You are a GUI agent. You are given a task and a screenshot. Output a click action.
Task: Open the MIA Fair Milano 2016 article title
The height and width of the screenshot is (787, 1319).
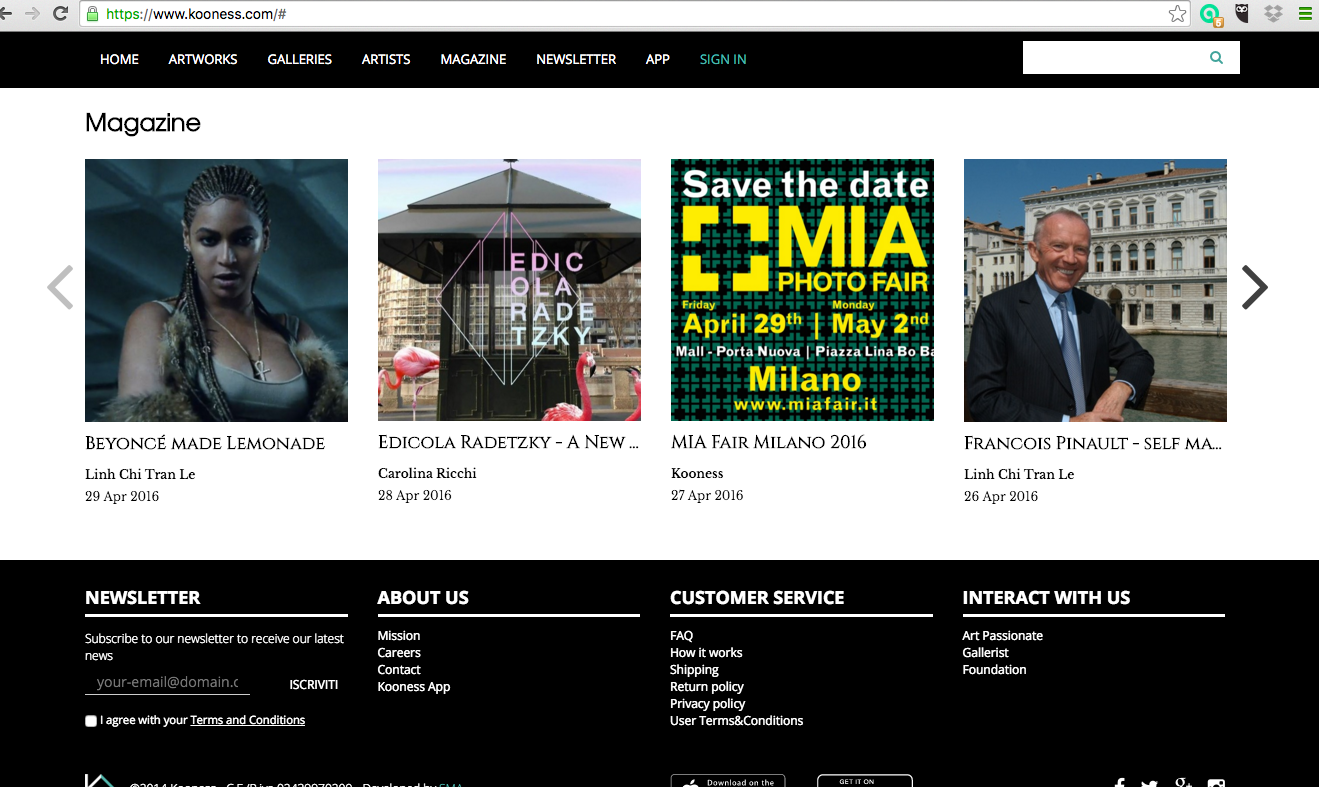coord(769,442)
